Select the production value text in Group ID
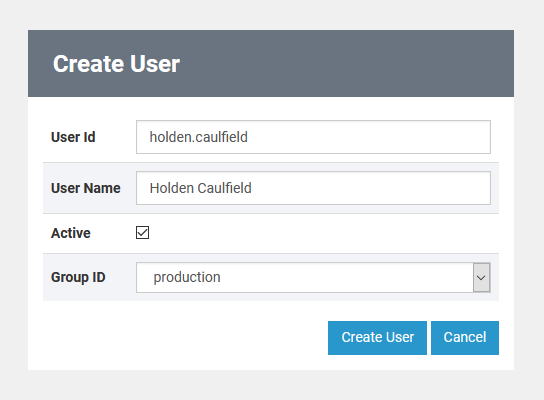This screenshot has height=400, width=544. (x=187, y=278)
